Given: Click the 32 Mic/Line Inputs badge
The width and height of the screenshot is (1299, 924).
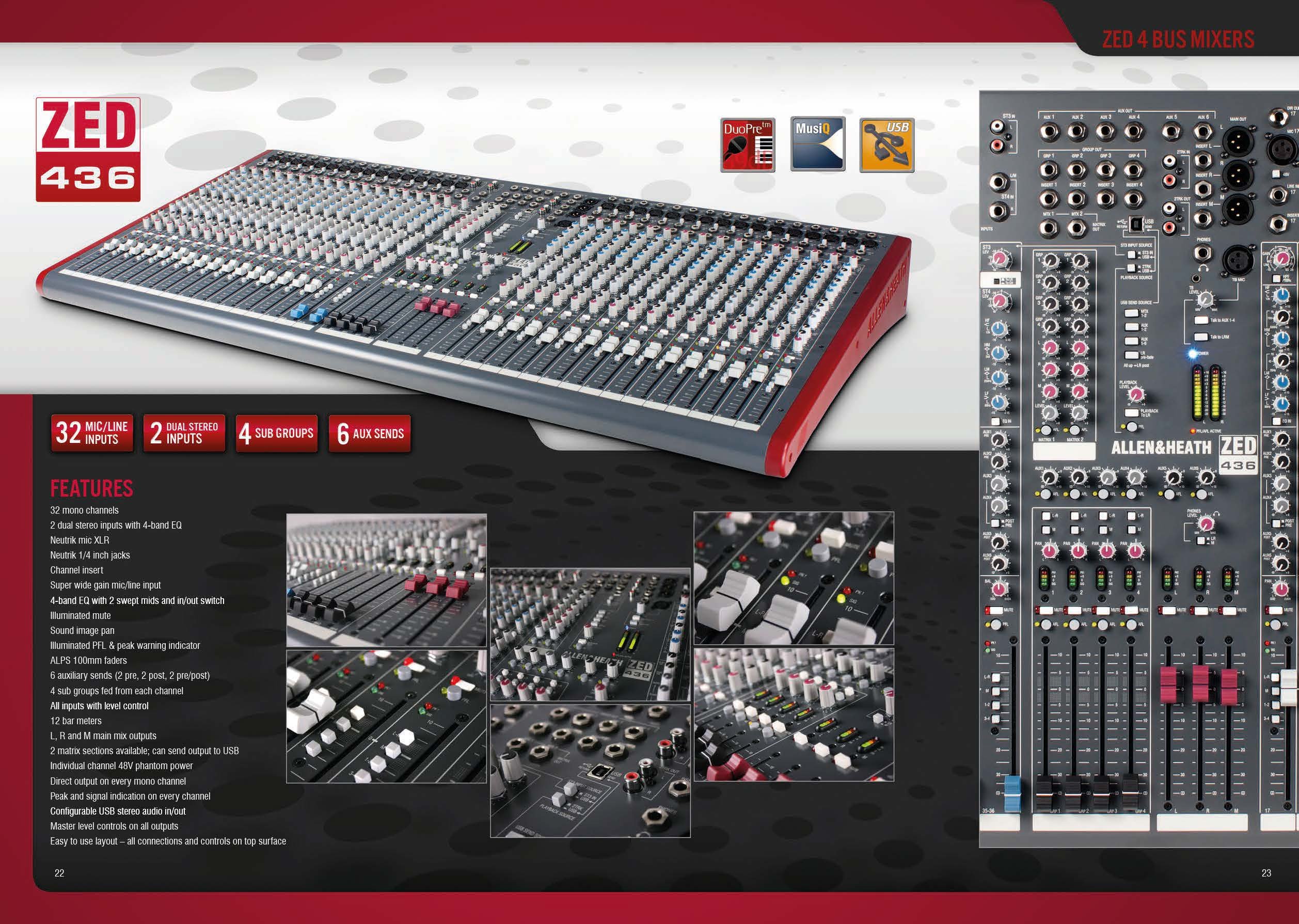Looking at the screenshot, I should (x=92, y=433).
